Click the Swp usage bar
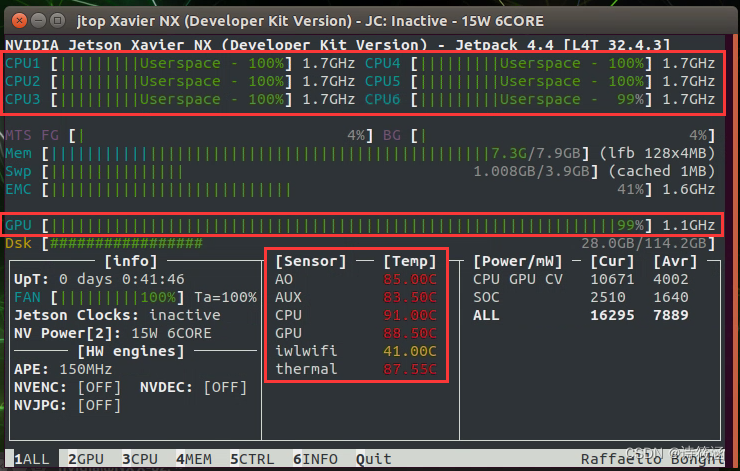This screenshot has width=740, height=471. click(x=320, y=171)
